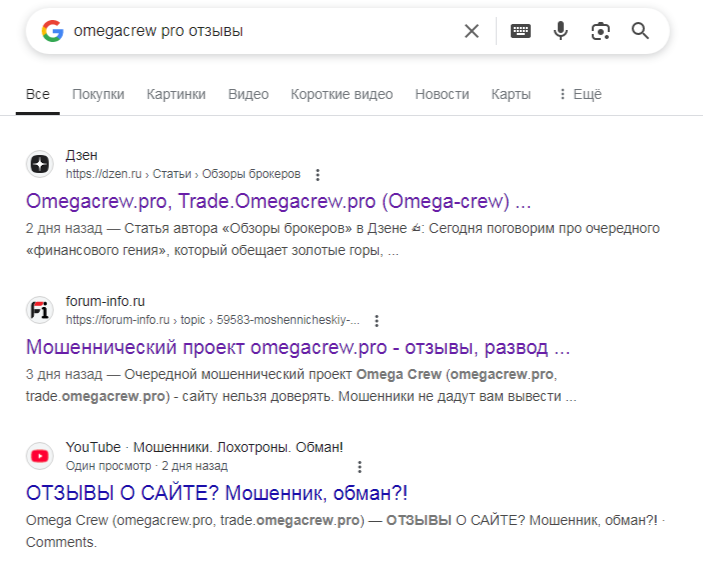Click the forum-info.ru site favicon
This screenshot has width=703, height=568.
click(40, 310)
